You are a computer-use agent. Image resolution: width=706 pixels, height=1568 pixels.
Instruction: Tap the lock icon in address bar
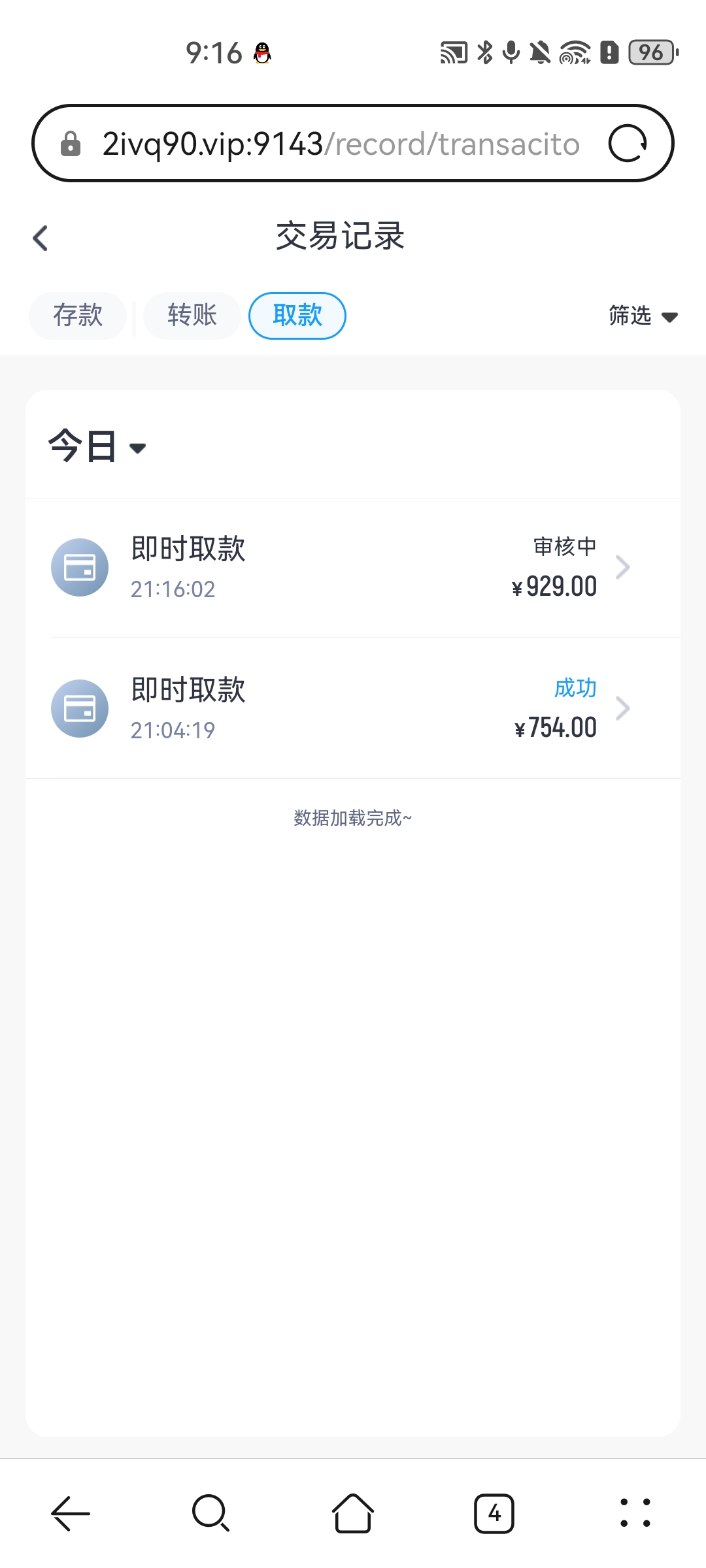point(71,144)
